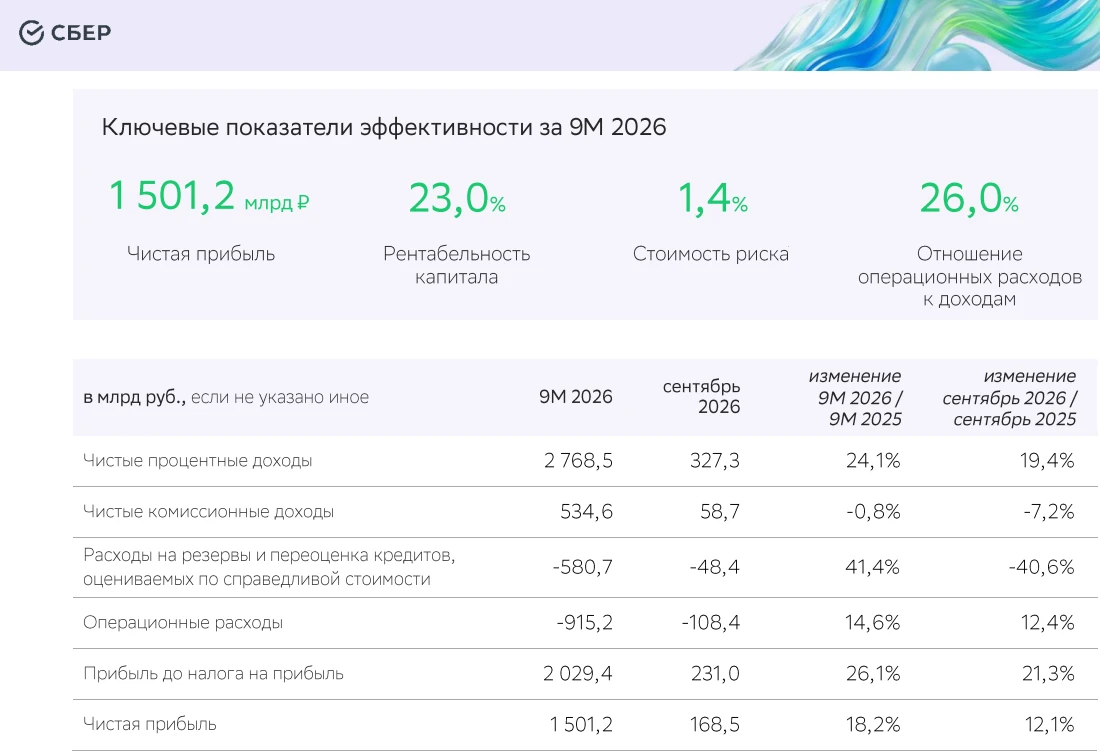Click the value '534,6'

(586, 512)
